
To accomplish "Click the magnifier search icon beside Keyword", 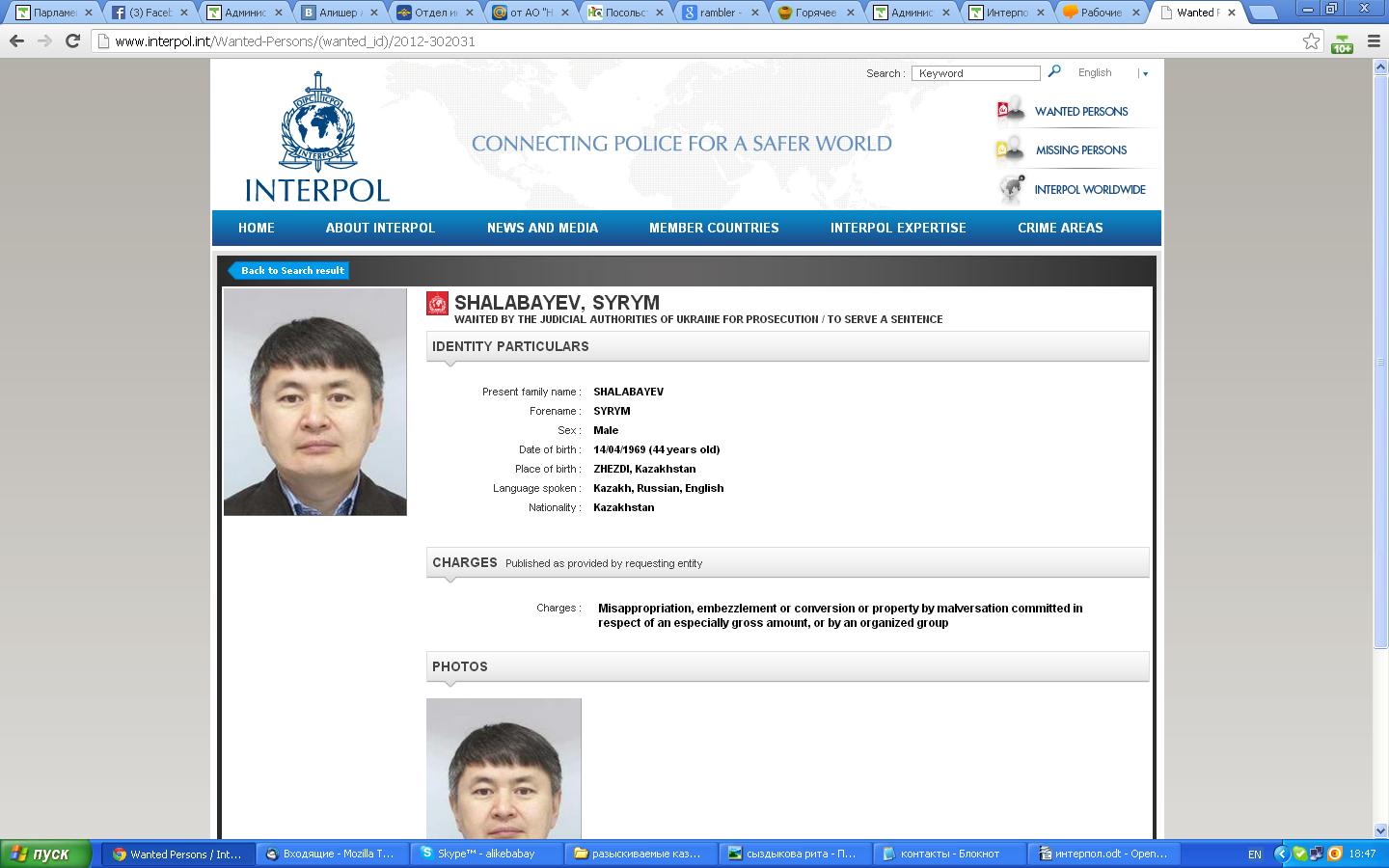I will coord(1054,71).
